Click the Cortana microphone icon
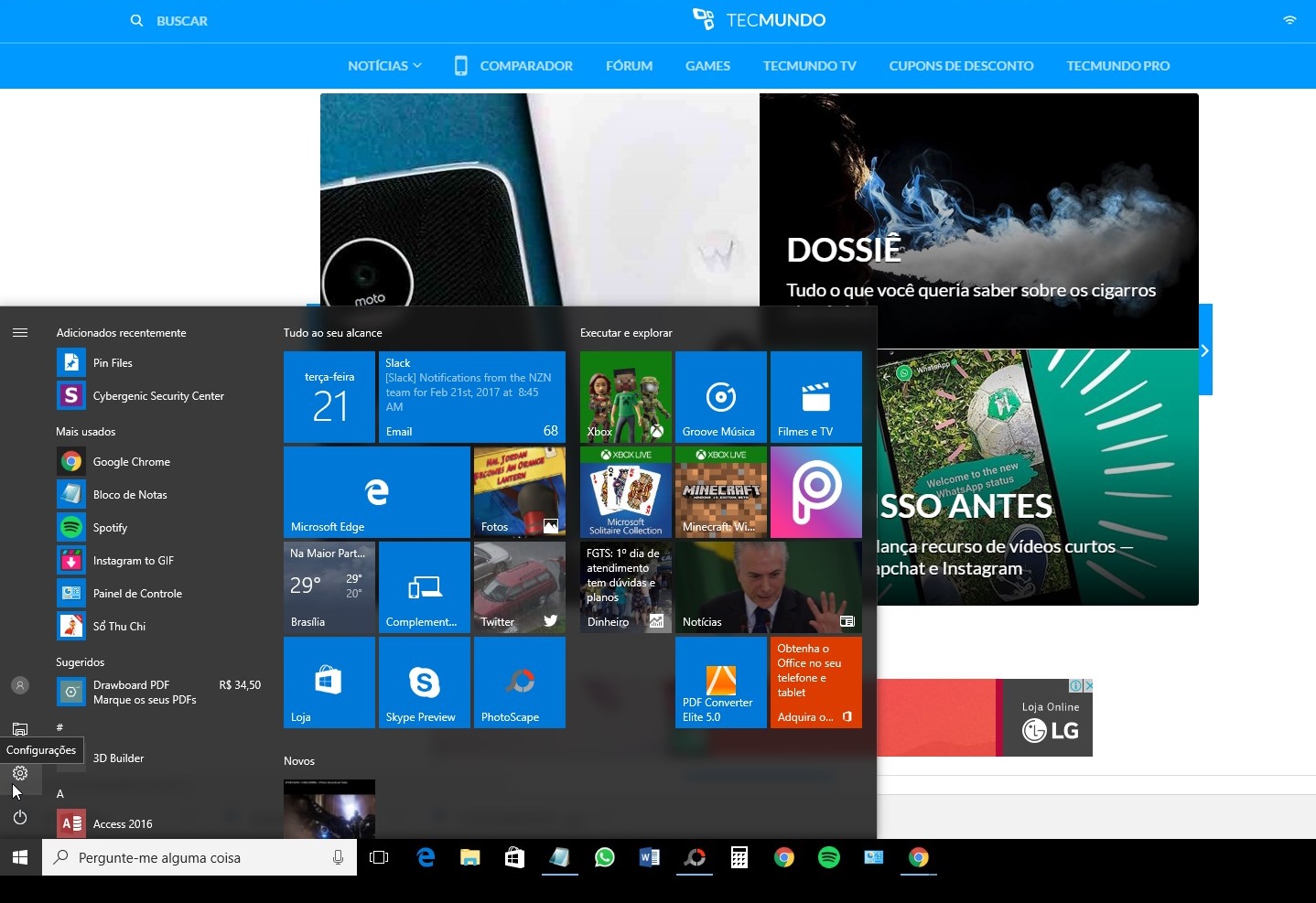1316x903 pixels. [x=338, y=857]
